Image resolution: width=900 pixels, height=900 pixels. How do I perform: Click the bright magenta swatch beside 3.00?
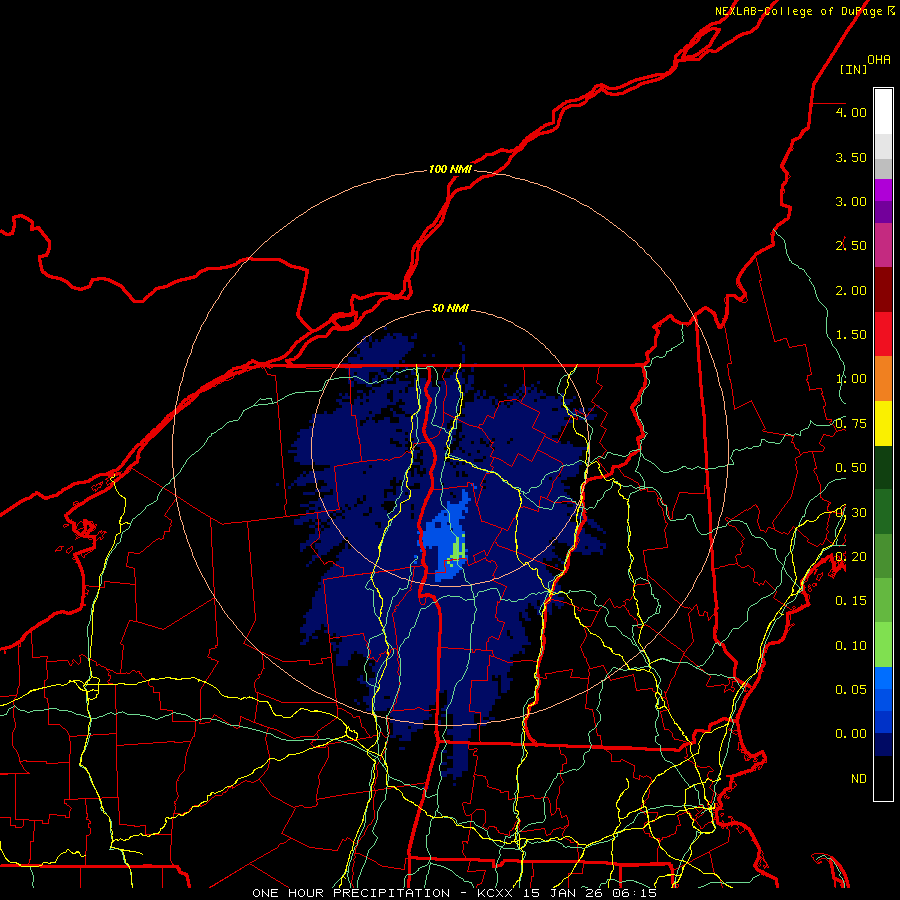883,190
